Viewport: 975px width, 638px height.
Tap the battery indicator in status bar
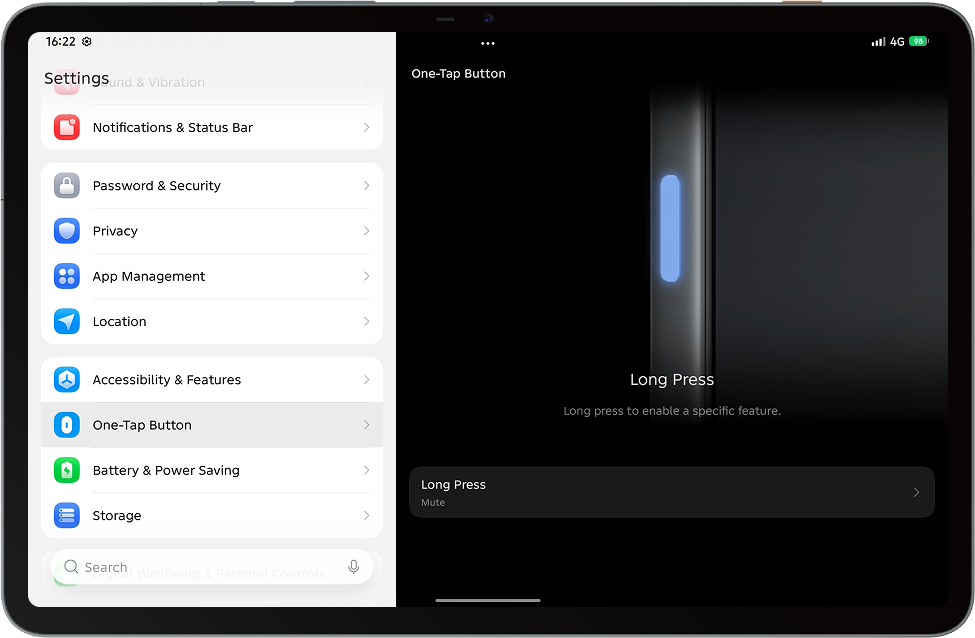coord(918,41)
